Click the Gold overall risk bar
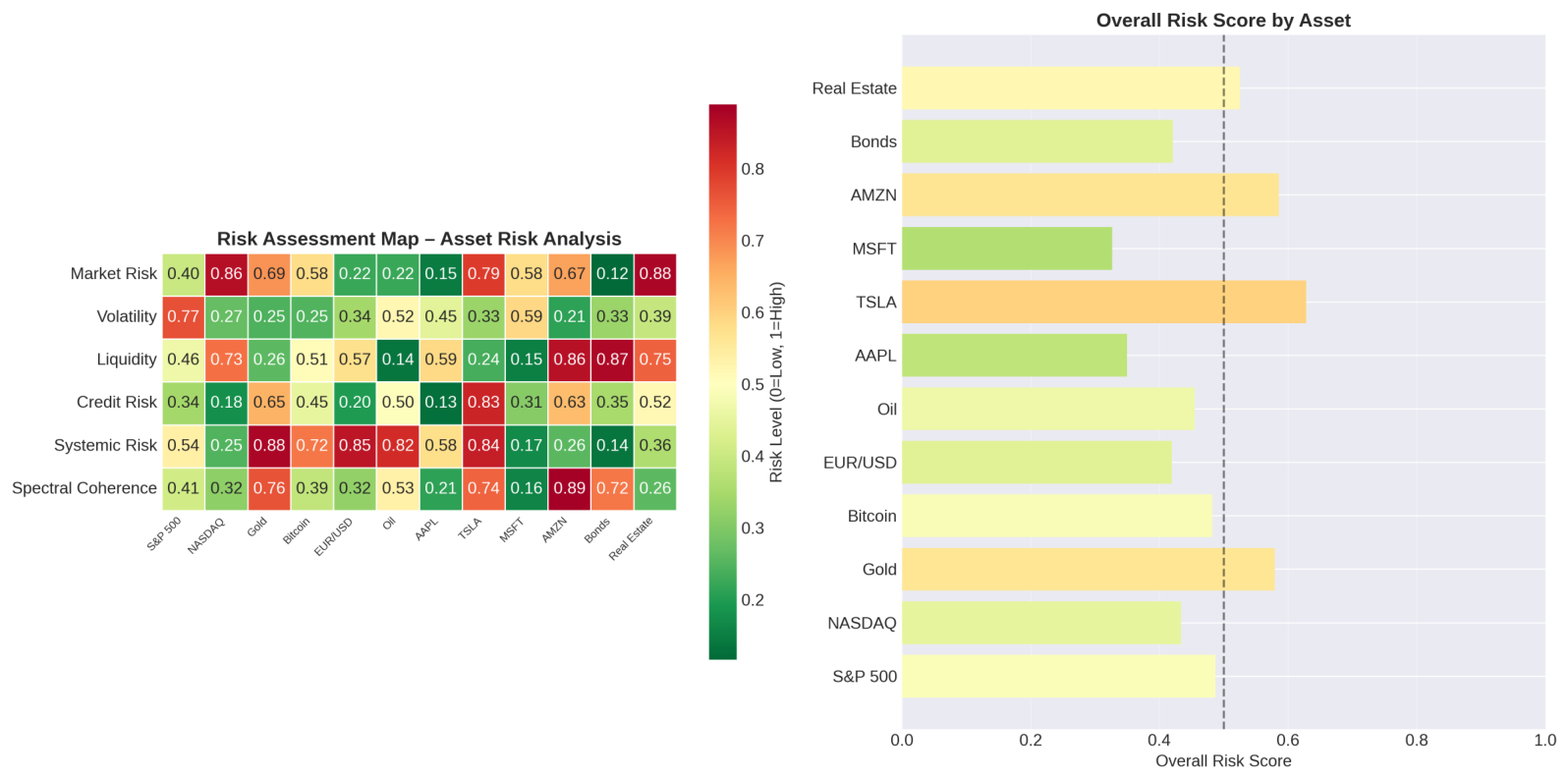 coord(1088,570)
